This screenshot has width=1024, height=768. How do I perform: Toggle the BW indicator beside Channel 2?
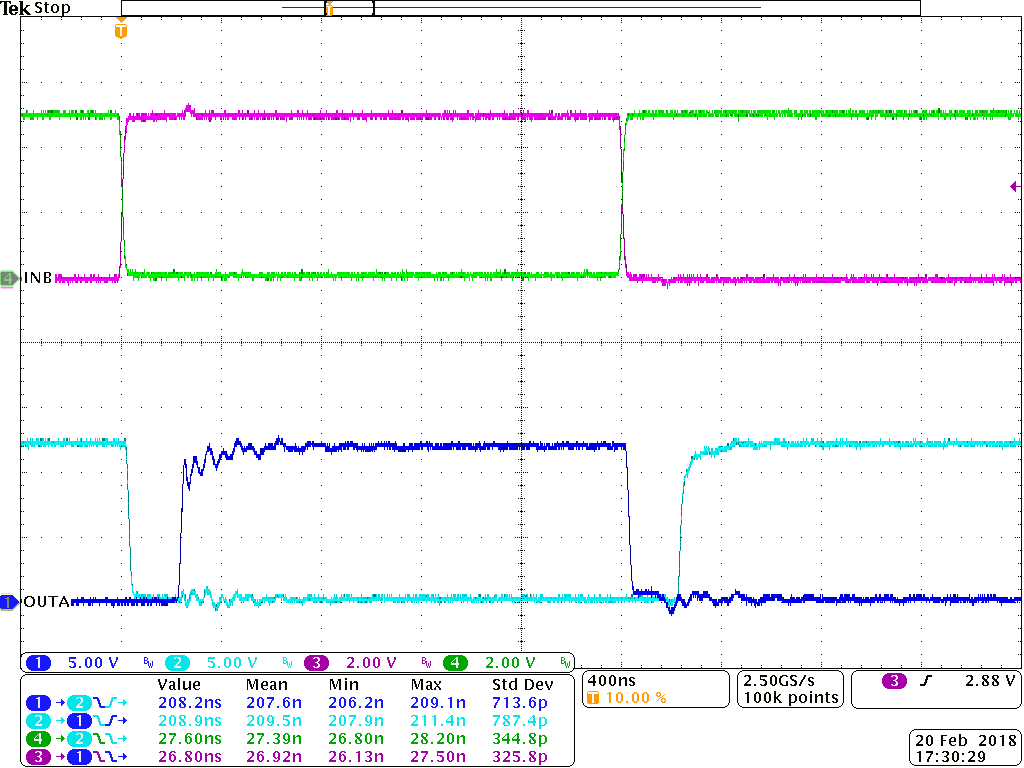click(286, 662)
